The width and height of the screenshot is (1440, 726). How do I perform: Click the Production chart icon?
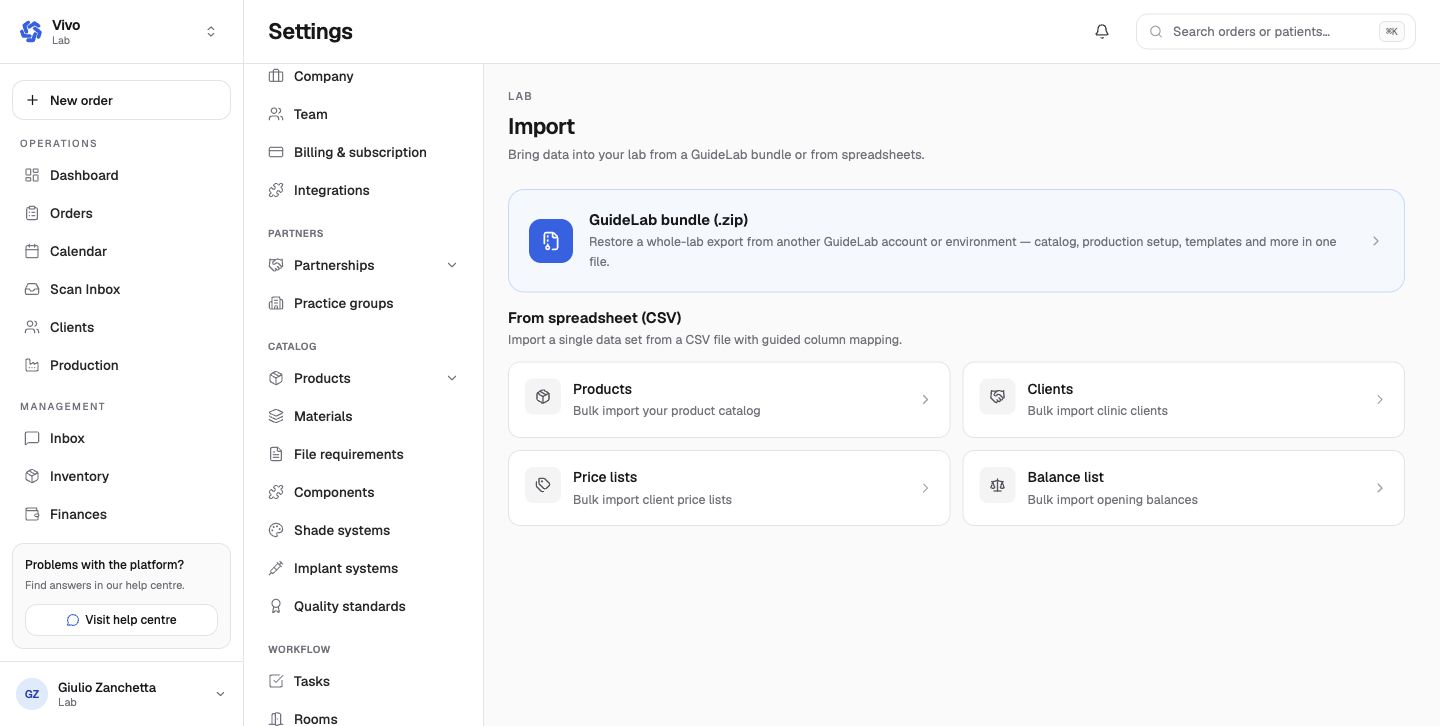pyautogui.click(x=32, y=365)
